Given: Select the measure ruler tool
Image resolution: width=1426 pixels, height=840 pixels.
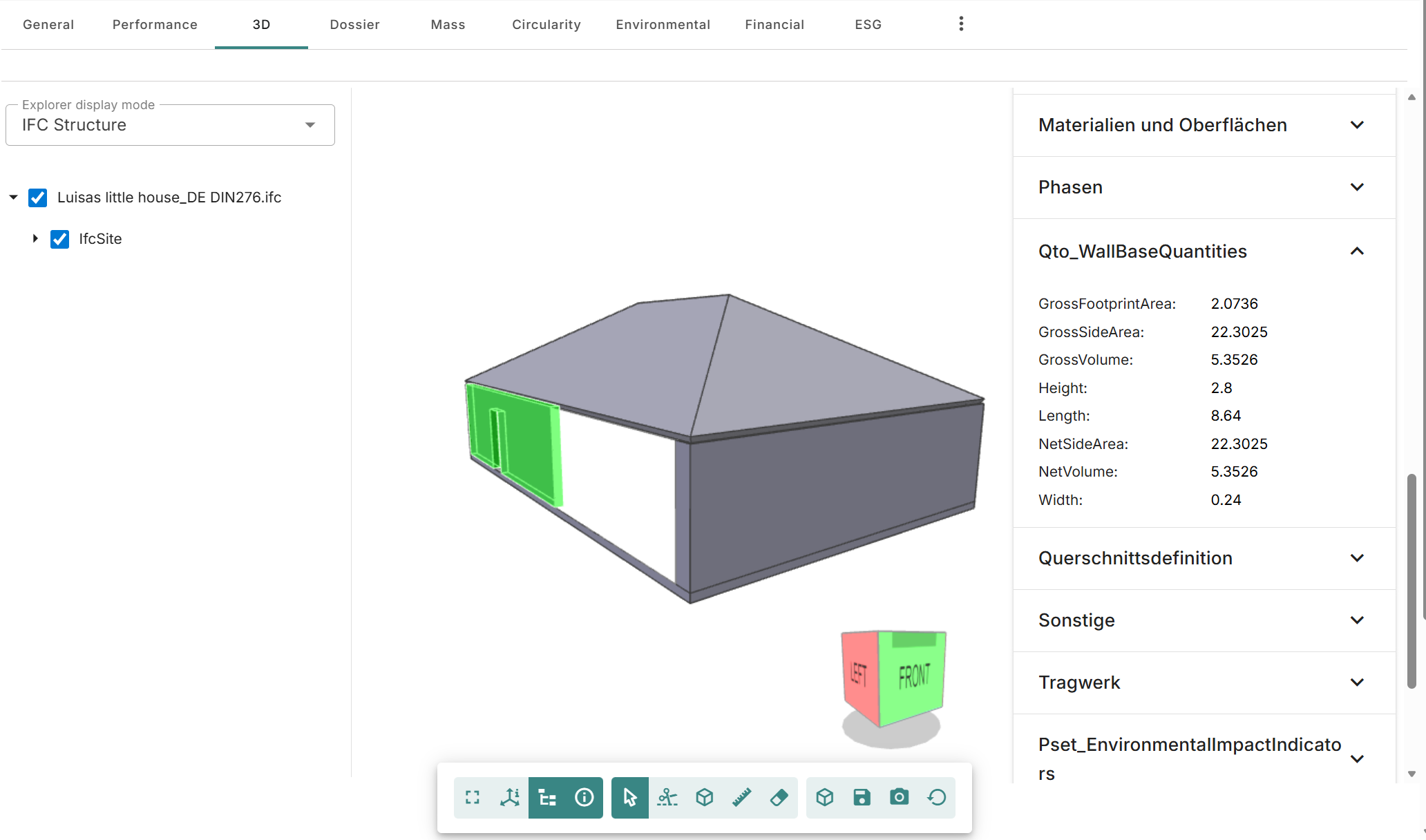Looking at the screenshot, I should [741, 797].
